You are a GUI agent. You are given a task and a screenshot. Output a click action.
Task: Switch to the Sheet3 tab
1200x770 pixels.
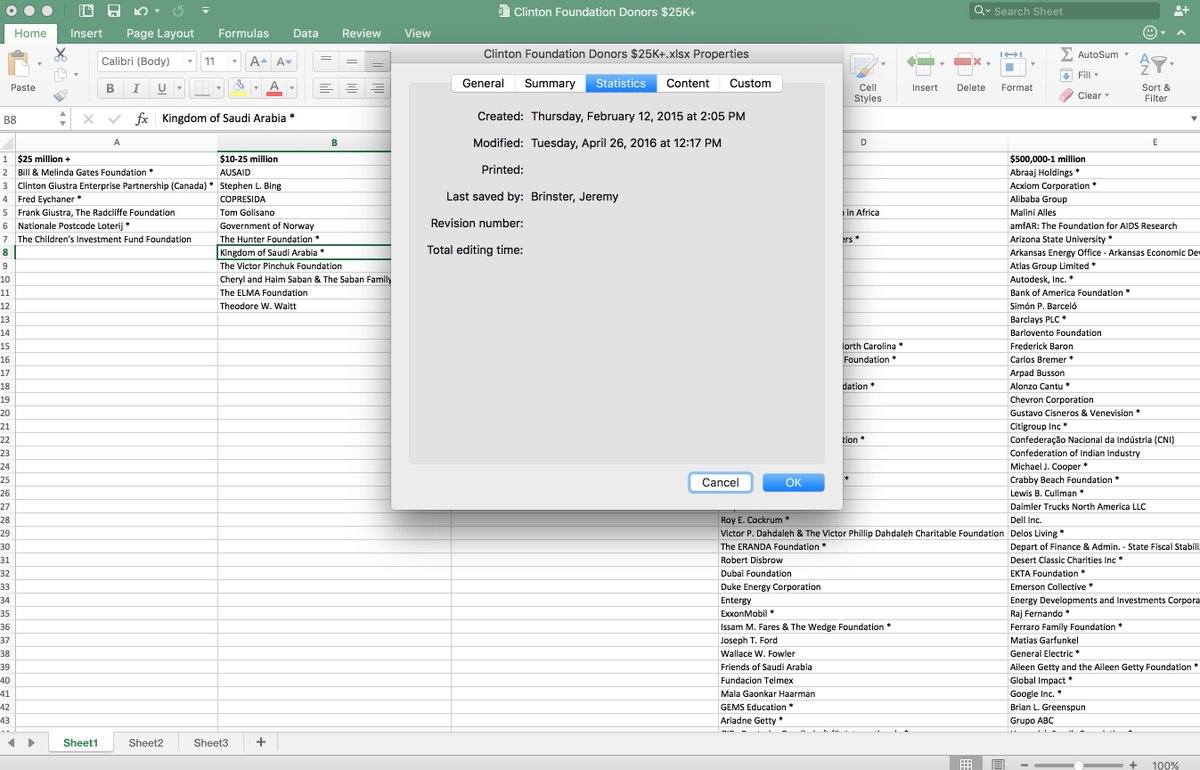point(211,743)
